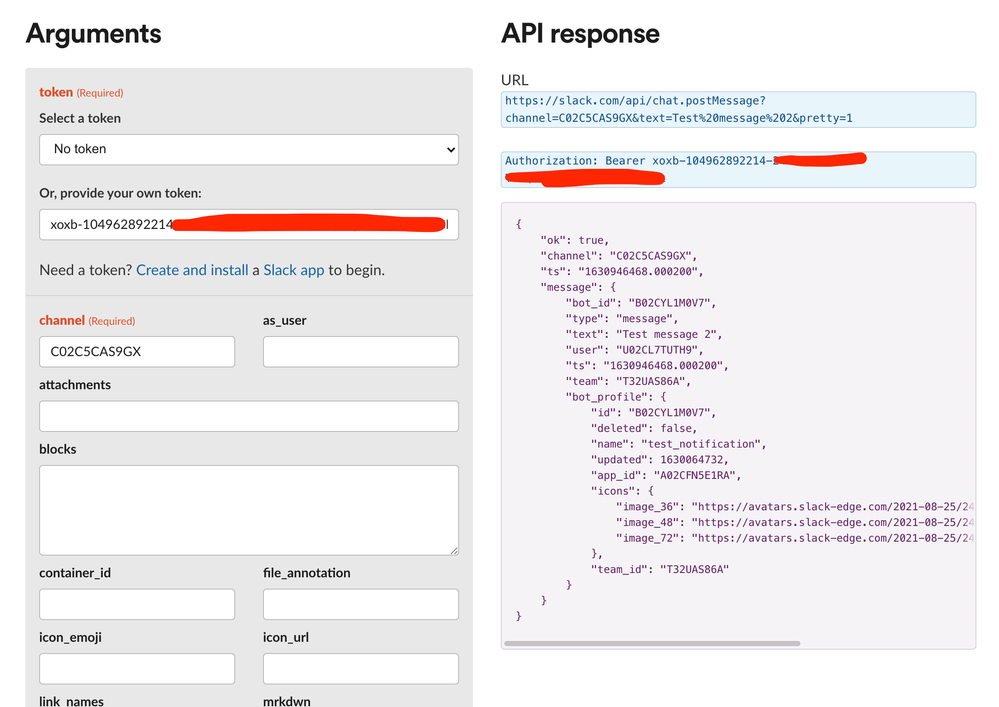Click inside the blocks text area
The width and height of the screenshot is (999, 707).
click(248, 510)
